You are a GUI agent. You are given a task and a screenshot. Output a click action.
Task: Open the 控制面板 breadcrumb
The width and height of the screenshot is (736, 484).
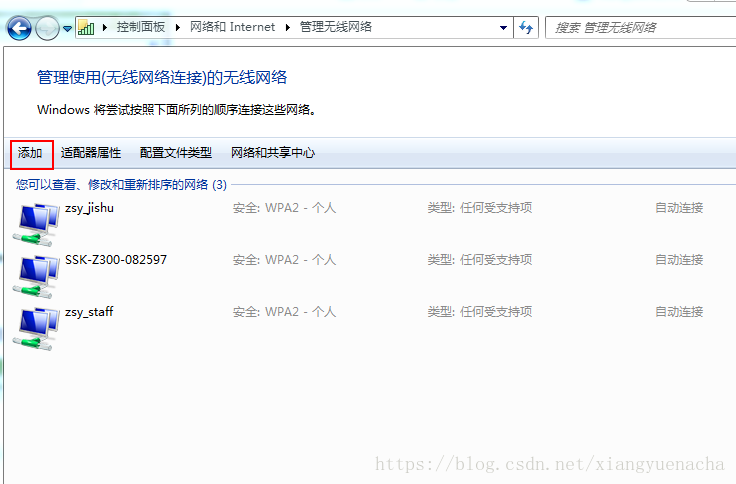141,27
